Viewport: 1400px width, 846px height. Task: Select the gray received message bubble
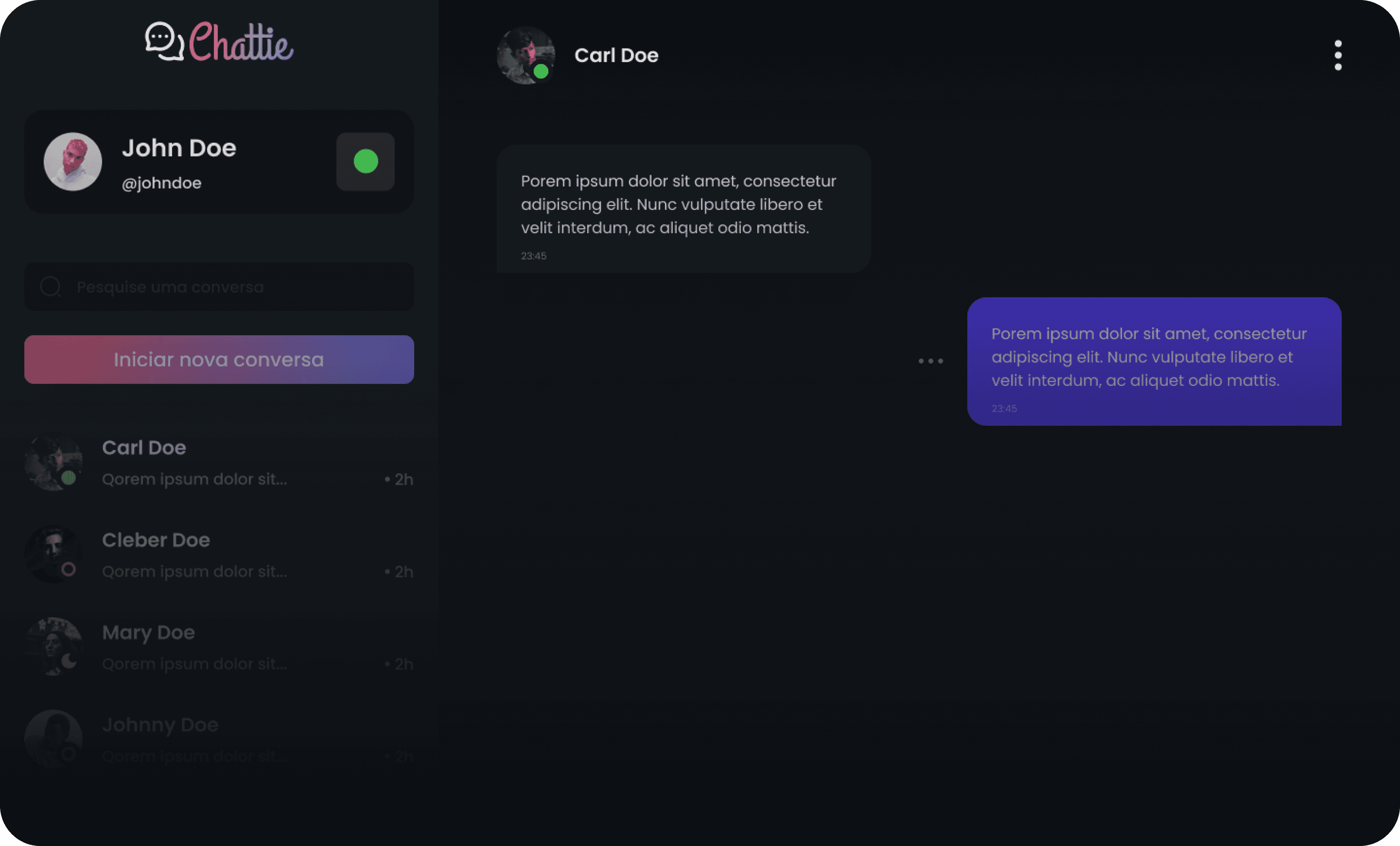(684, 209)
